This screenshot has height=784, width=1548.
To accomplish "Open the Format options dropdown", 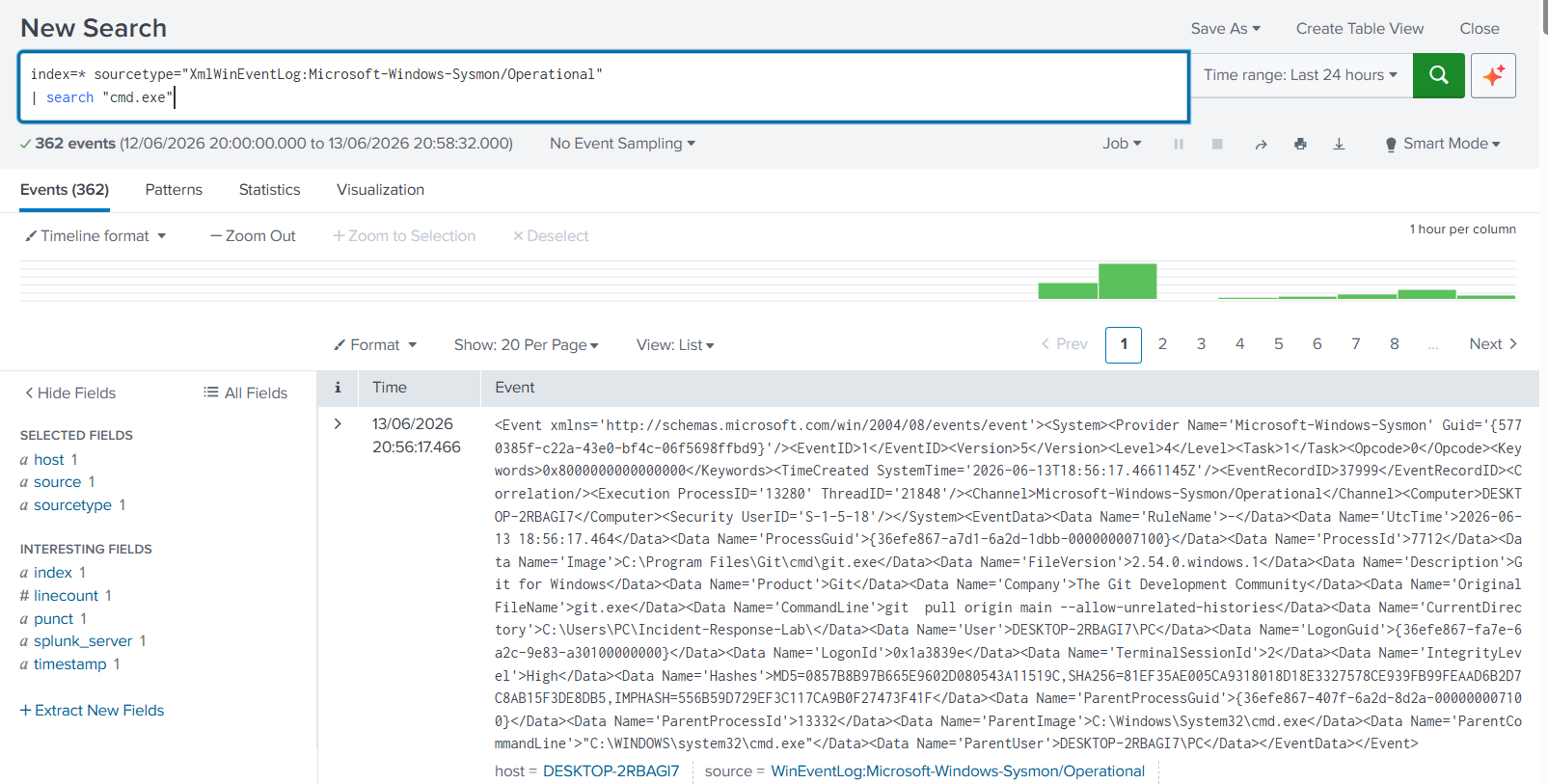I will 375,345.
